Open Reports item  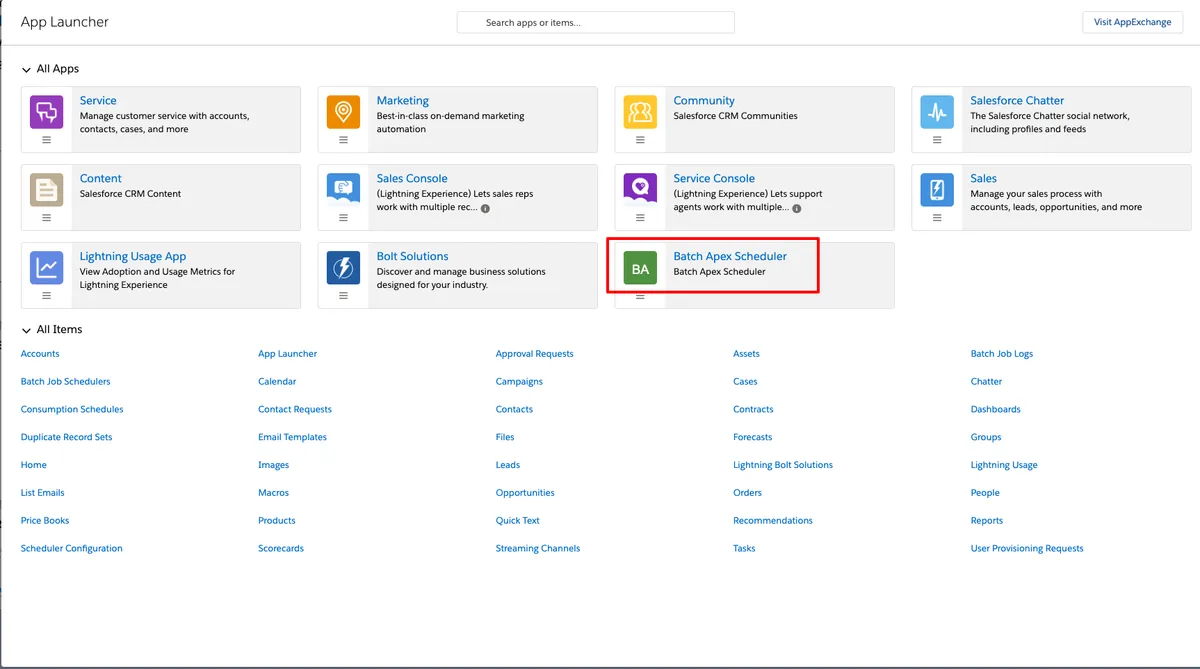coord(987,521)
